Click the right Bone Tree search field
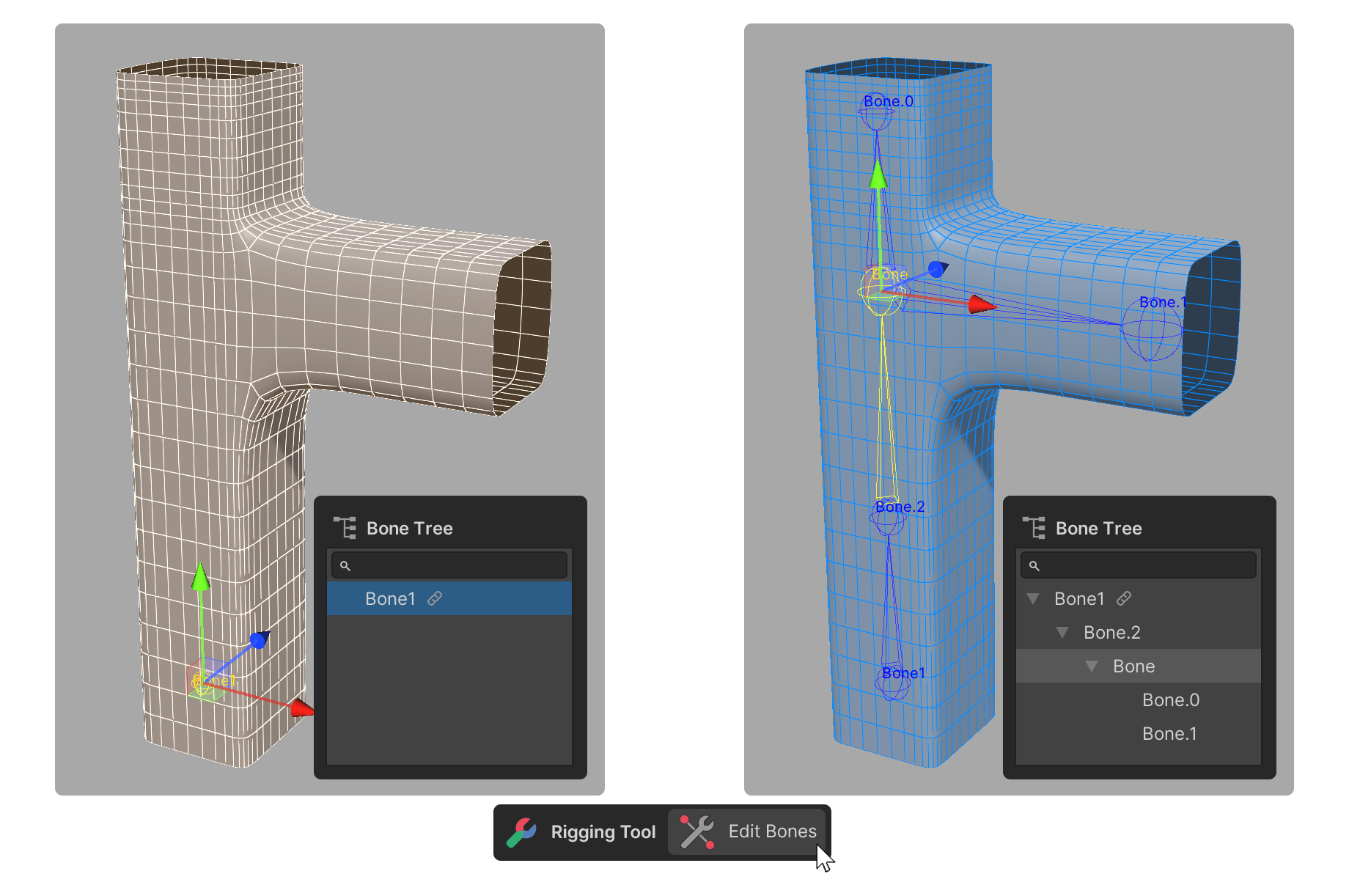Viewport: 1349px width, 896px height. [1144, 566]
